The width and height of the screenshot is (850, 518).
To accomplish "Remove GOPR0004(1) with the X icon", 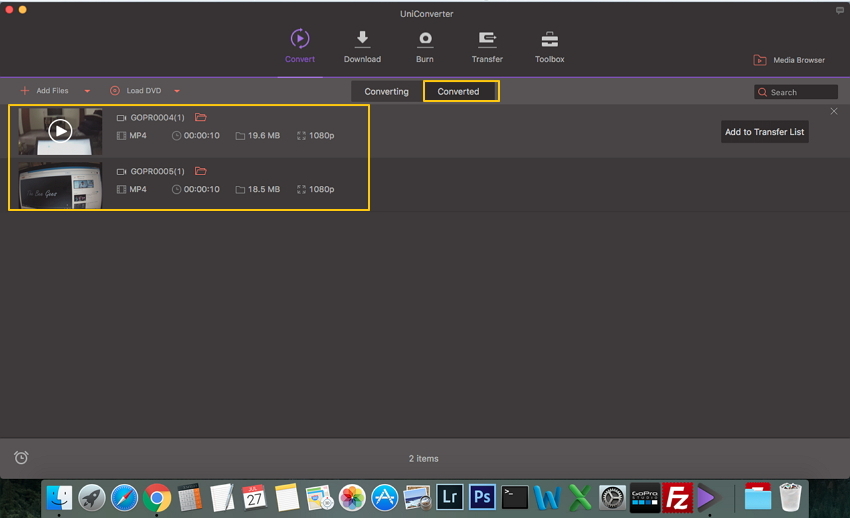I will tap(834, 111).
